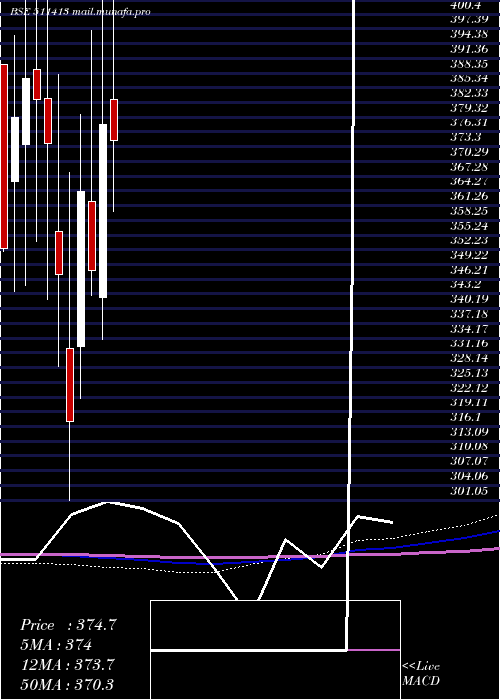Click the 361.26 price axis label
The width and height of the screenshot is (500, 700).
468,196
